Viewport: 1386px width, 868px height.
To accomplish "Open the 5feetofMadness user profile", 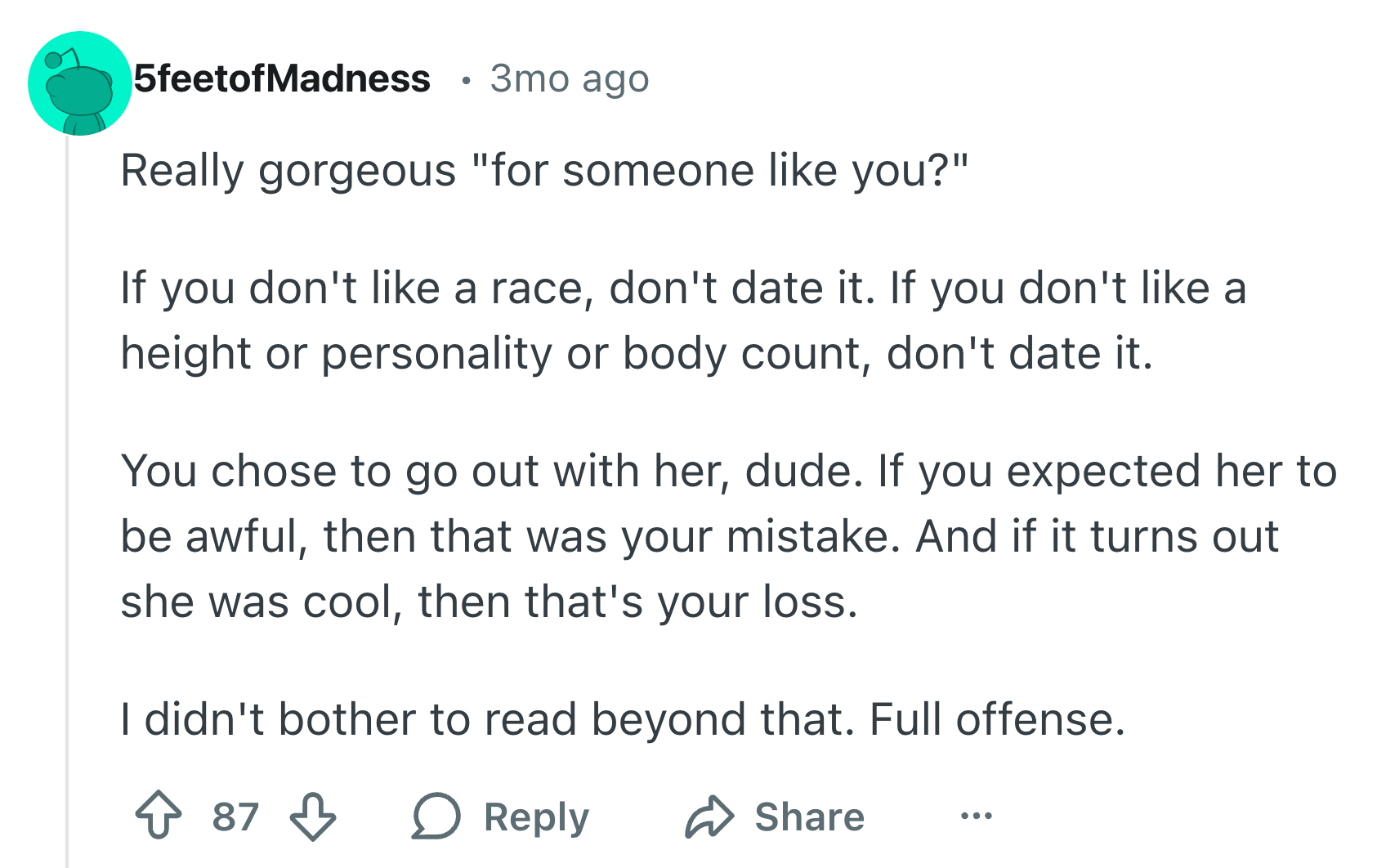I will [282, 78].
